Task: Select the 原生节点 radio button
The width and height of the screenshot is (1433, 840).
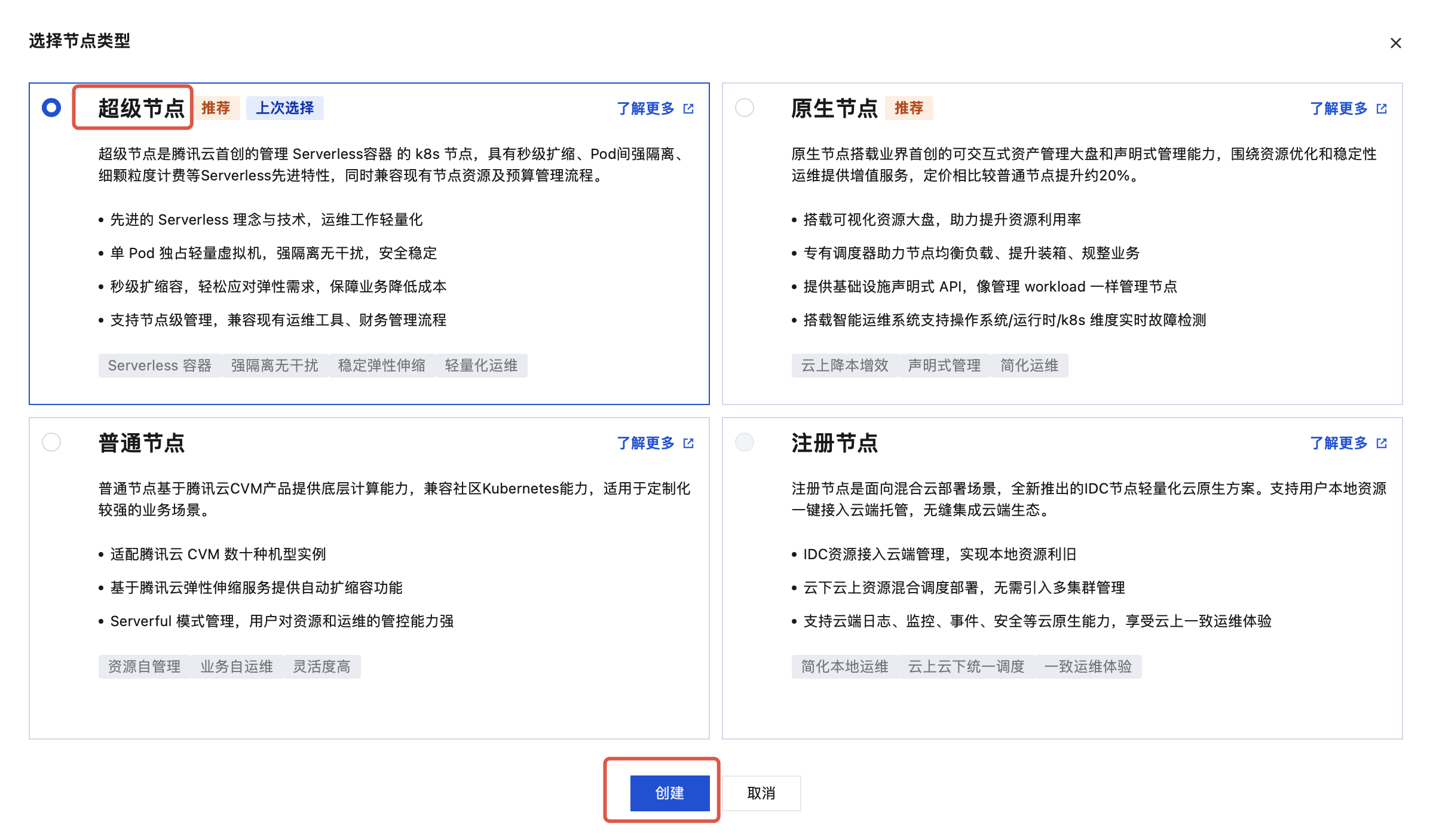Action: 745,108
